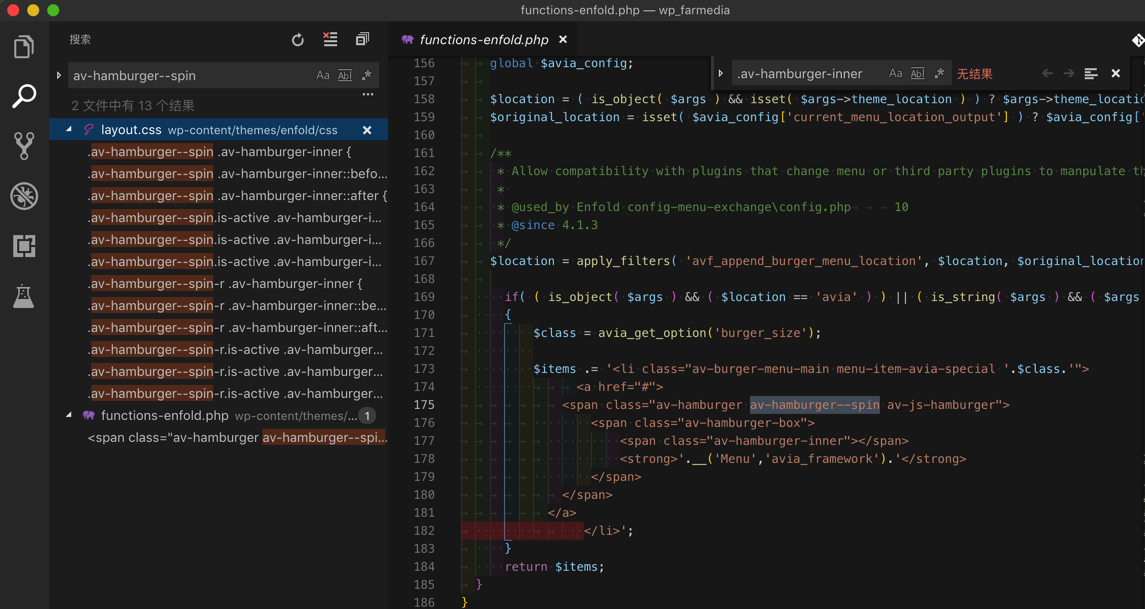1145x609 pixels.
Task: Dismiss layout.css from search results
Action: (x=367, y=130)
